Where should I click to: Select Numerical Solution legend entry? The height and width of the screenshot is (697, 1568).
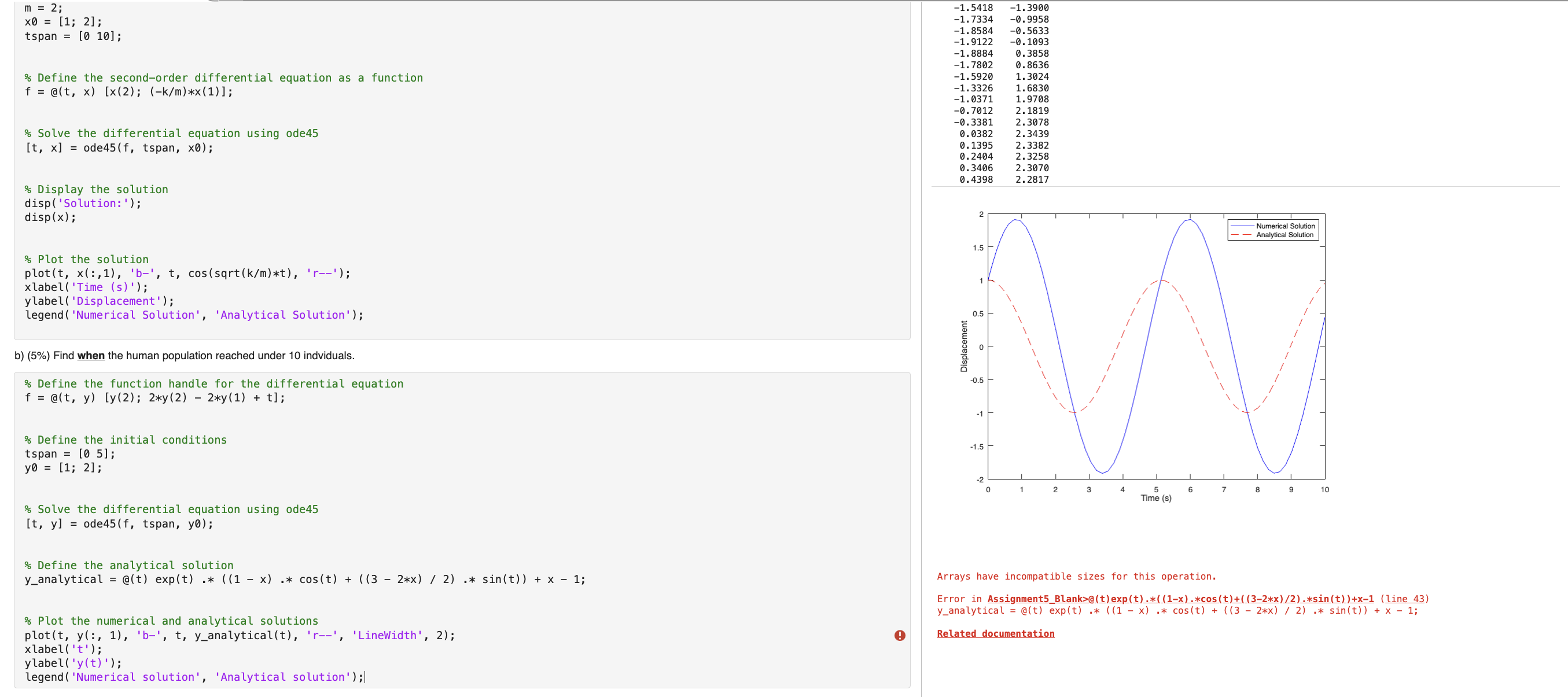pos(1285,226)
